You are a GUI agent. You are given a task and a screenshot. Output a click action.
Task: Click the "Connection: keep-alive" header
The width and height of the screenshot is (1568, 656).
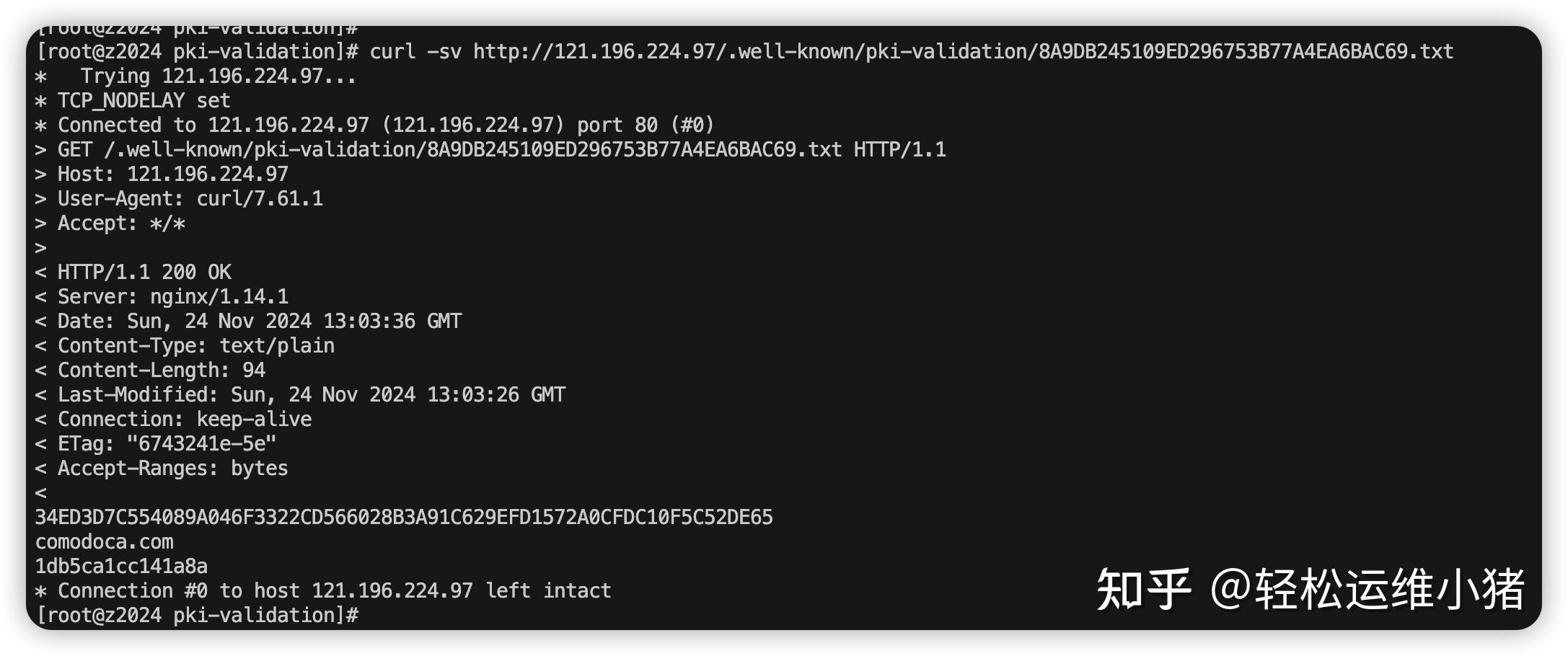[x=184, y=420]
